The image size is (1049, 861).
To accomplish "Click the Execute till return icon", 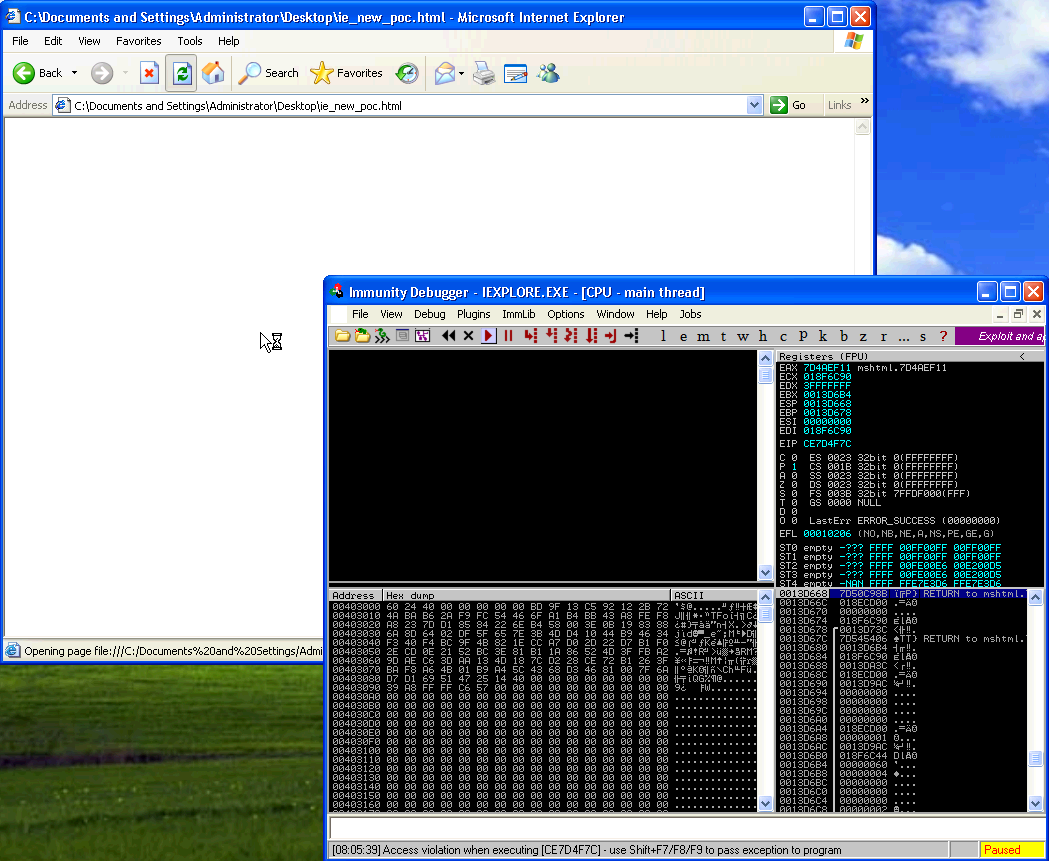I will tap(611, 336).
